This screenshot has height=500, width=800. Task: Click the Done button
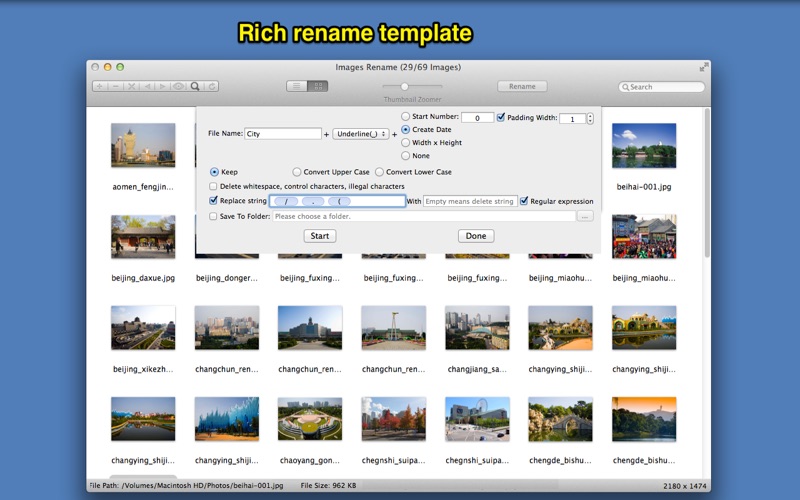pos(476,236)
